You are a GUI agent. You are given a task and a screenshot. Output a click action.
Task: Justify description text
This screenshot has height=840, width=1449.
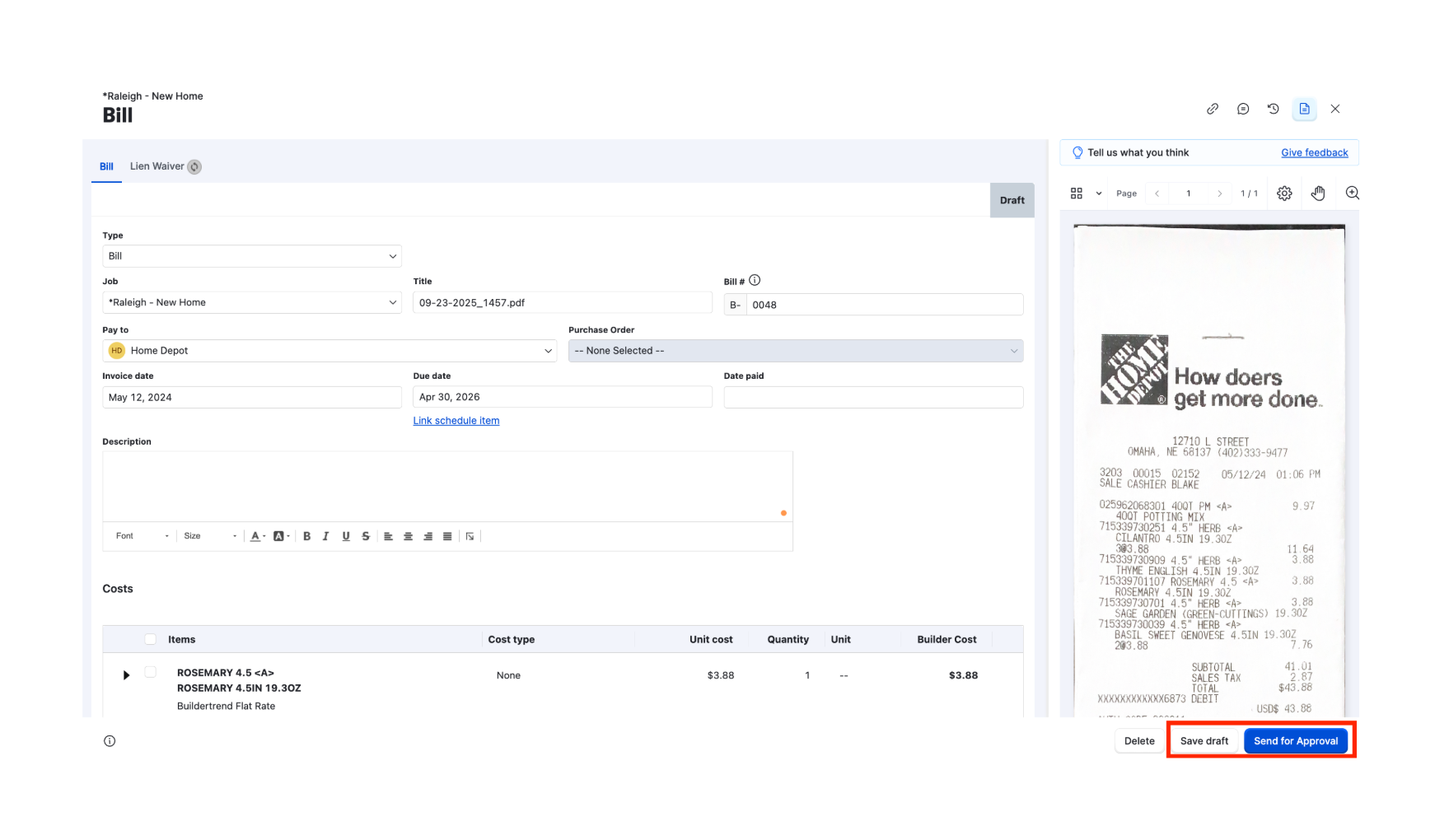(x=447, y=536)
